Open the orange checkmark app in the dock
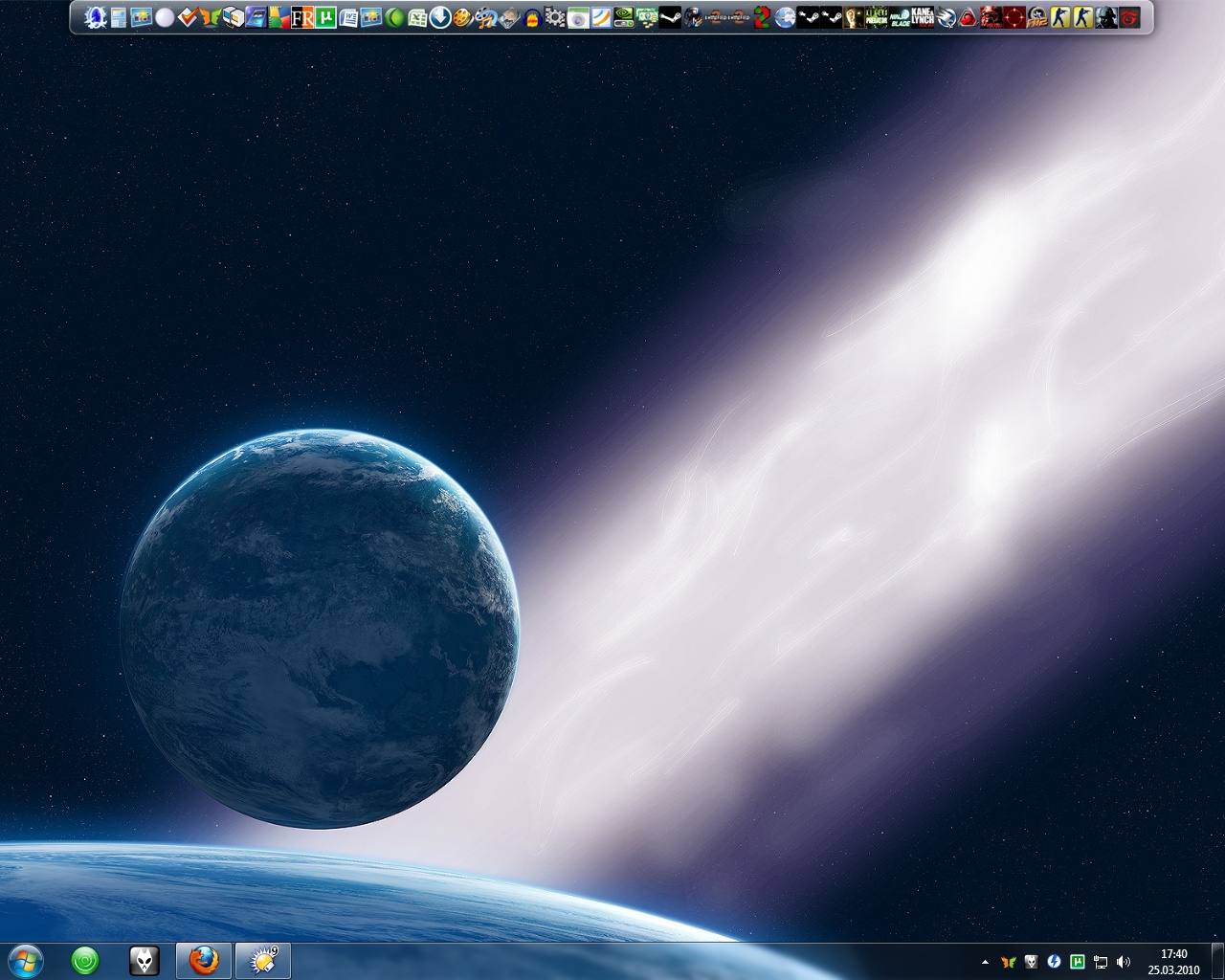Viewport: 1225px width, 980px height. 188,17
